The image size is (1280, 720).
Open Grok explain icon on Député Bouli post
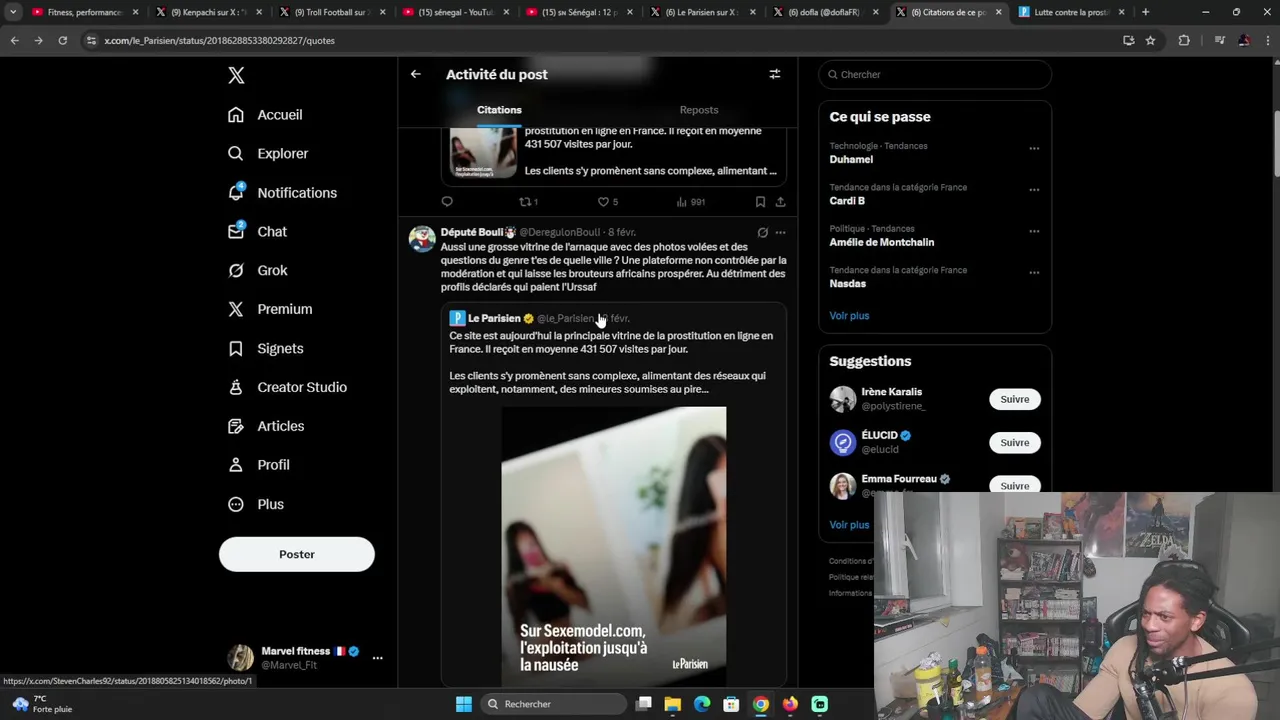[762, 233]
